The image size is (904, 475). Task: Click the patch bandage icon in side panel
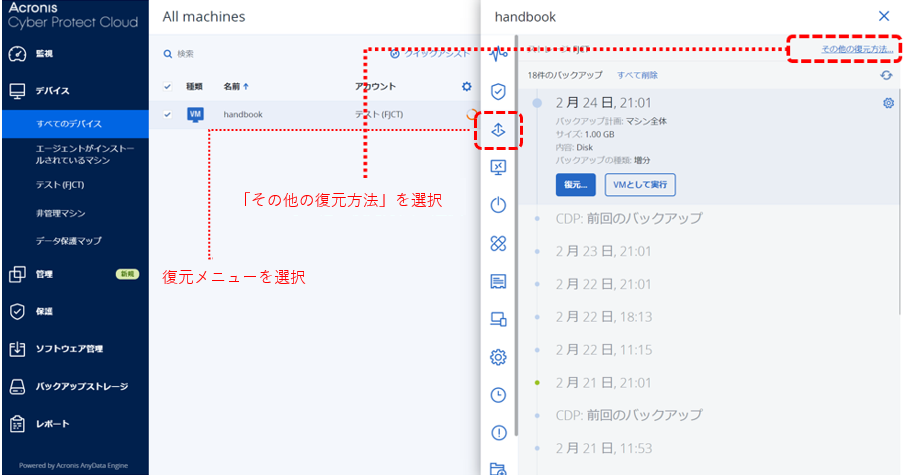tap(498, 243)
